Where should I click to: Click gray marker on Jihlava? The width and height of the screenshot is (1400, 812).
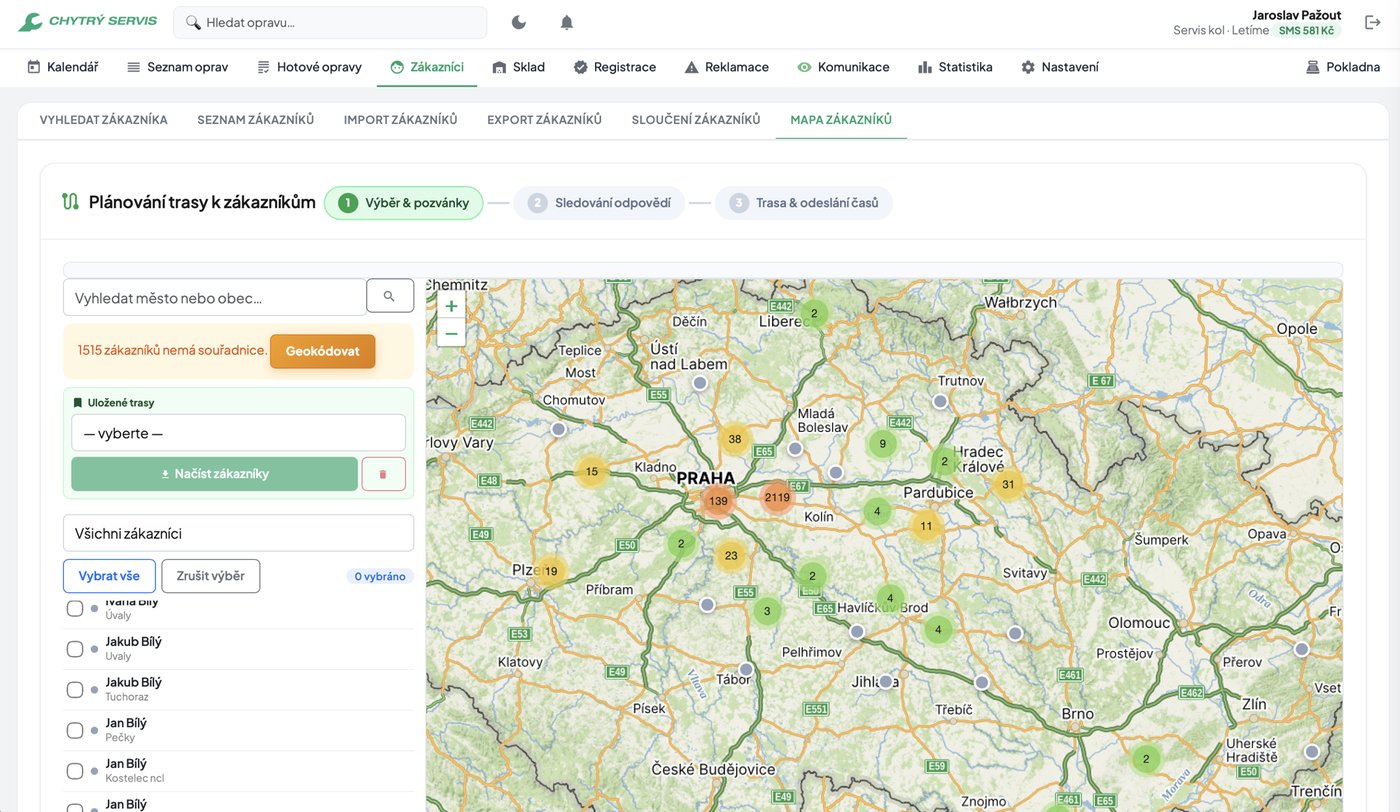pos(885,681)
